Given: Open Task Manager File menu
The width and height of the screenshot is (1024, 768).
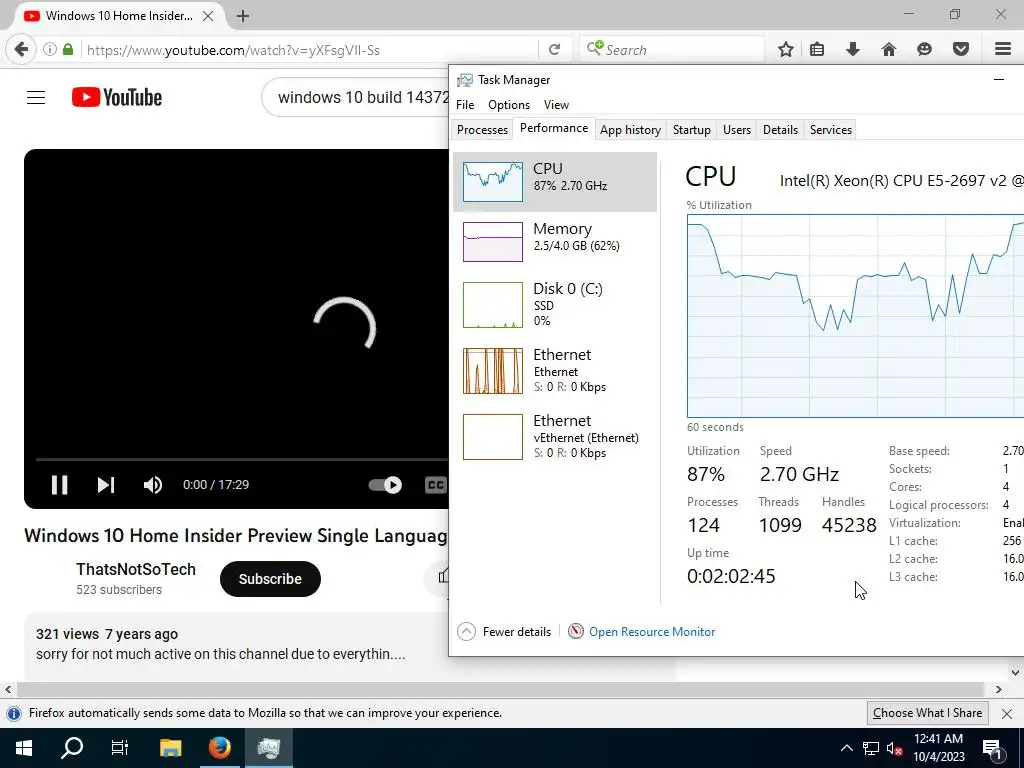Looking at the screenshot, I should (x=465, y=104).
